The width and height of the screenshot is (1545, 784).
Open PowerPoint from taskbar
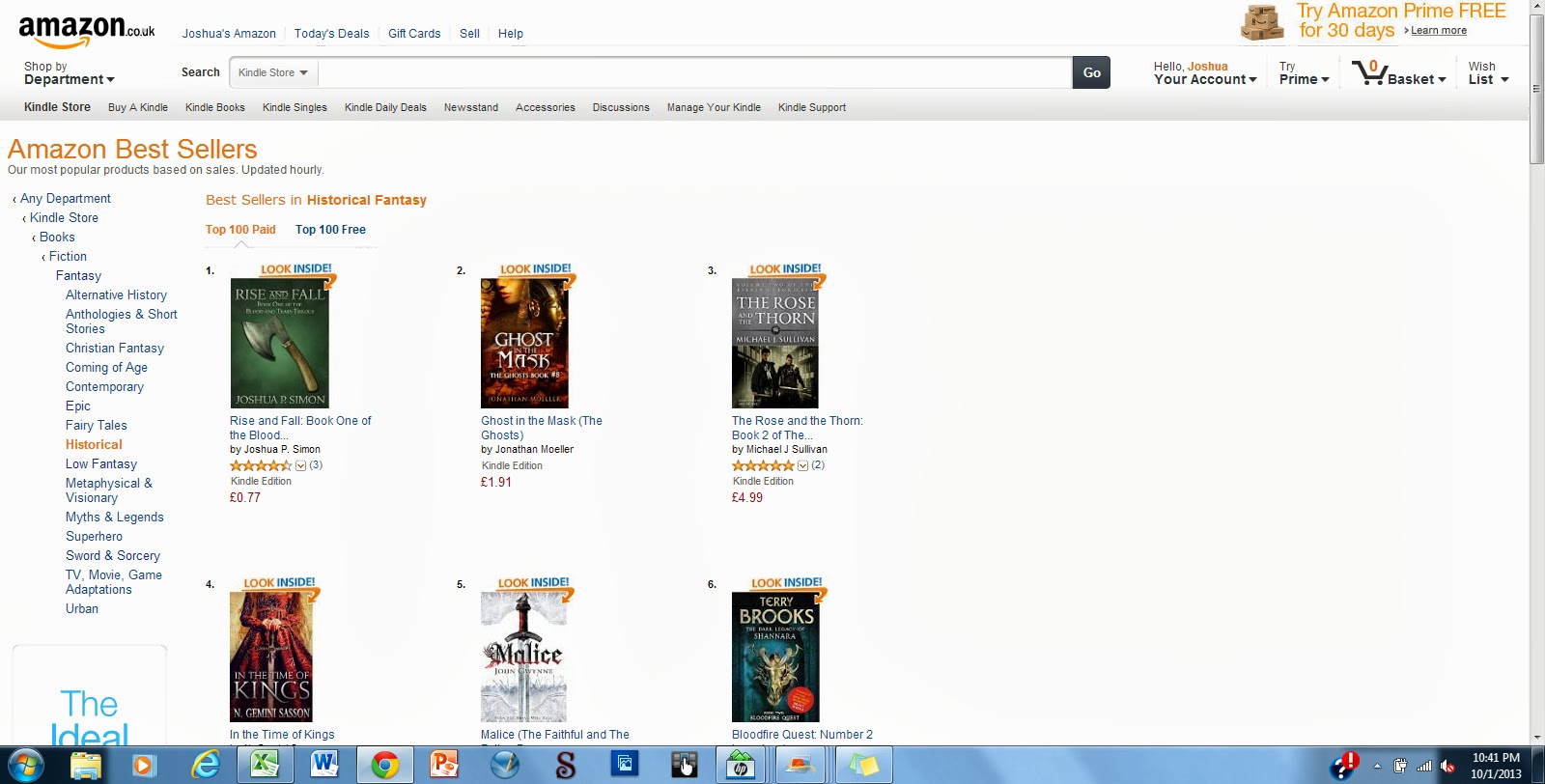point(444,766)
